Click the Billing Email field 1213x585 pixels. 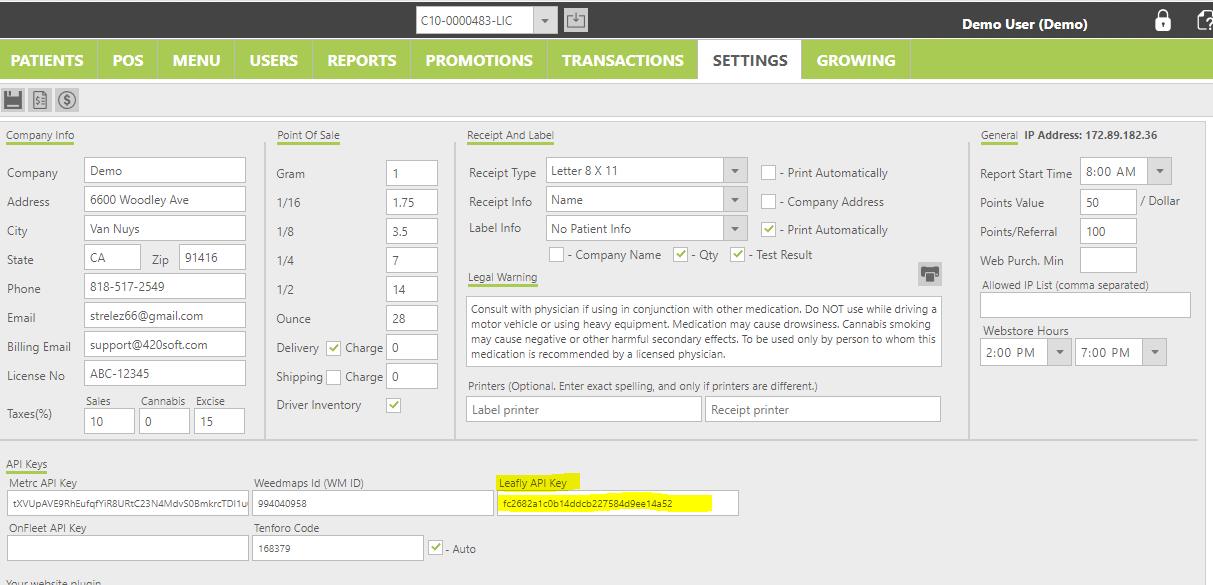165,344
